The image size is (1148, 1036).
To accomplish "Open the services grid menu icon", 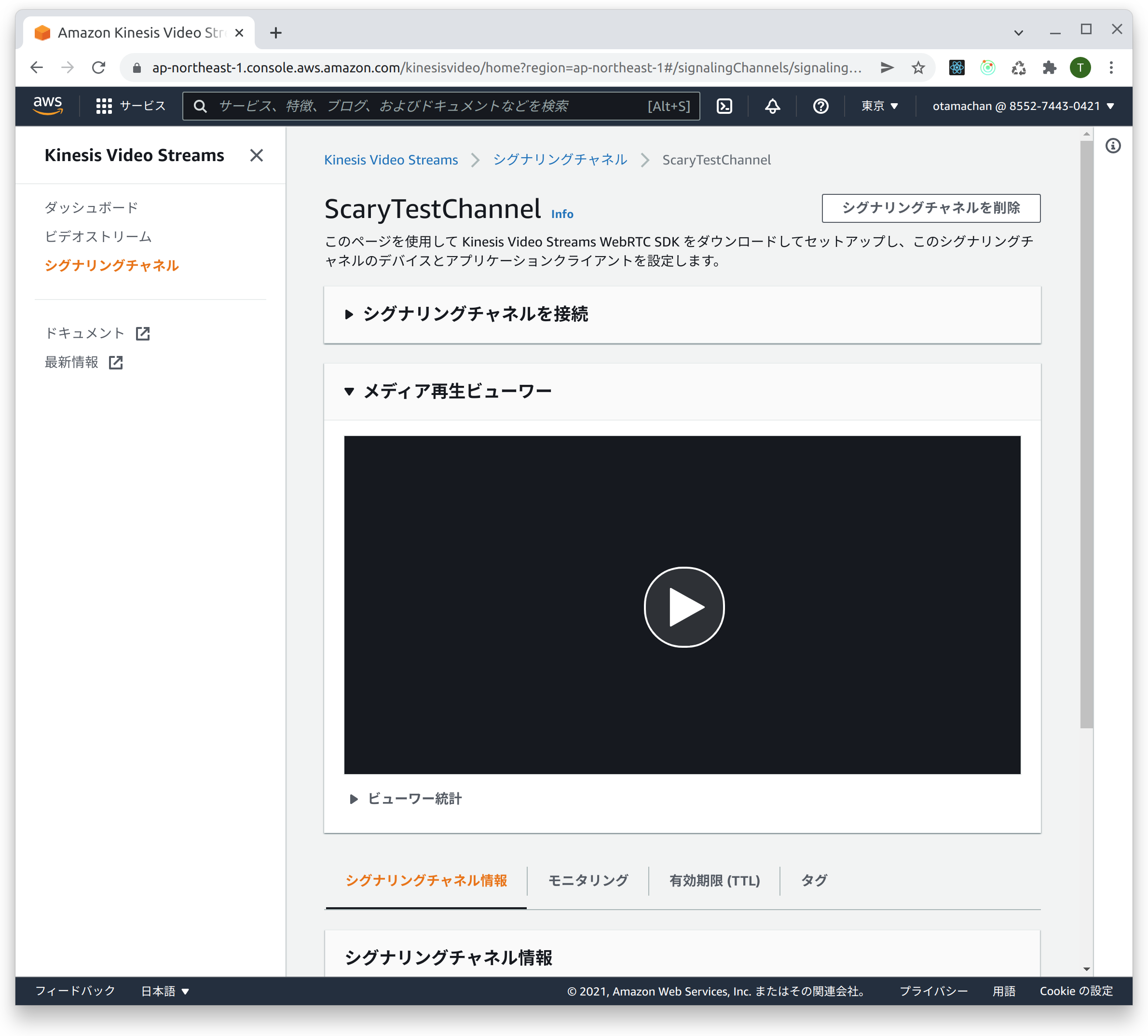I will 104,106.
